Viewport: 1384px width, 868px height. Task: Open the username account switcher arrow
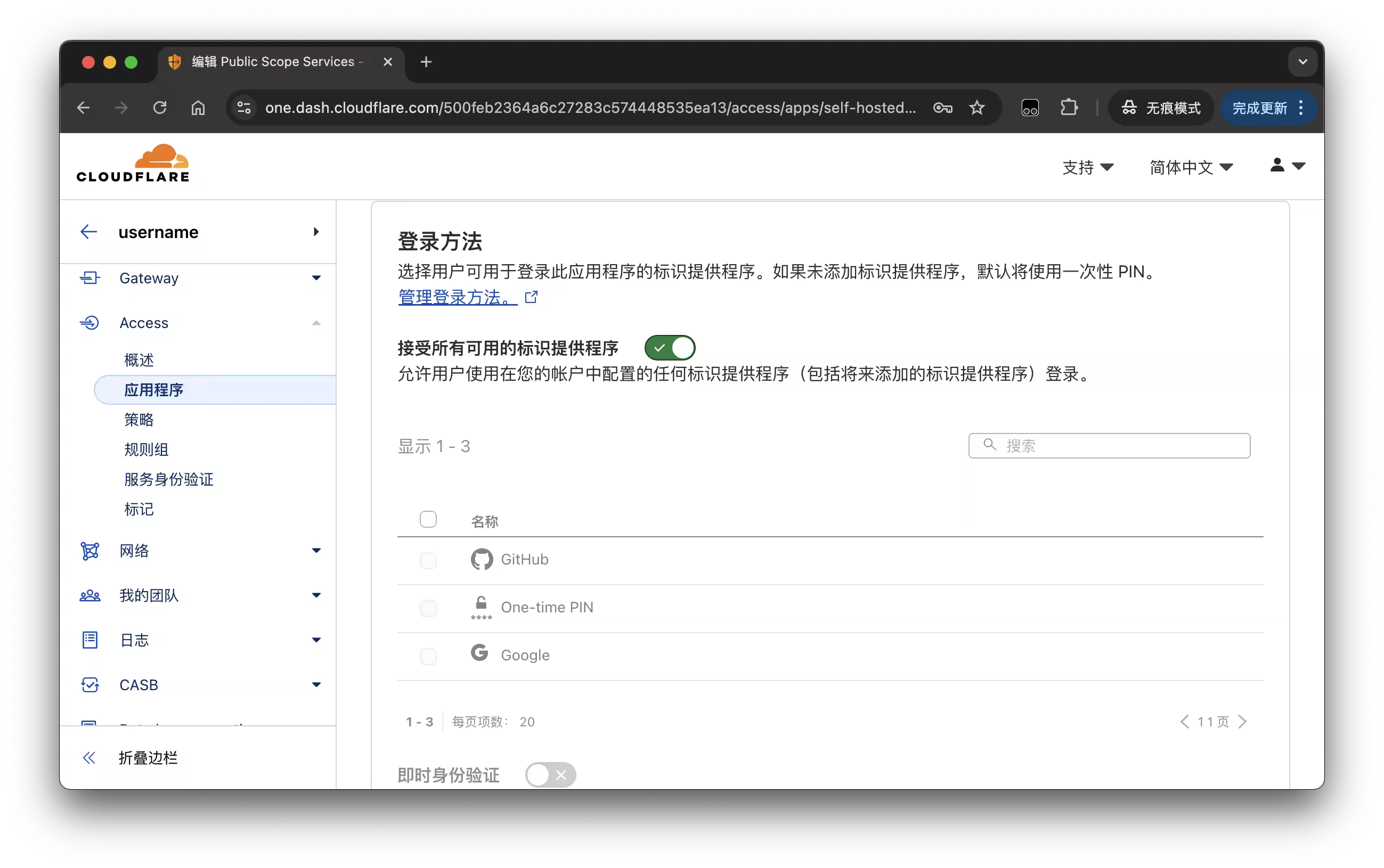click(316, 231)
